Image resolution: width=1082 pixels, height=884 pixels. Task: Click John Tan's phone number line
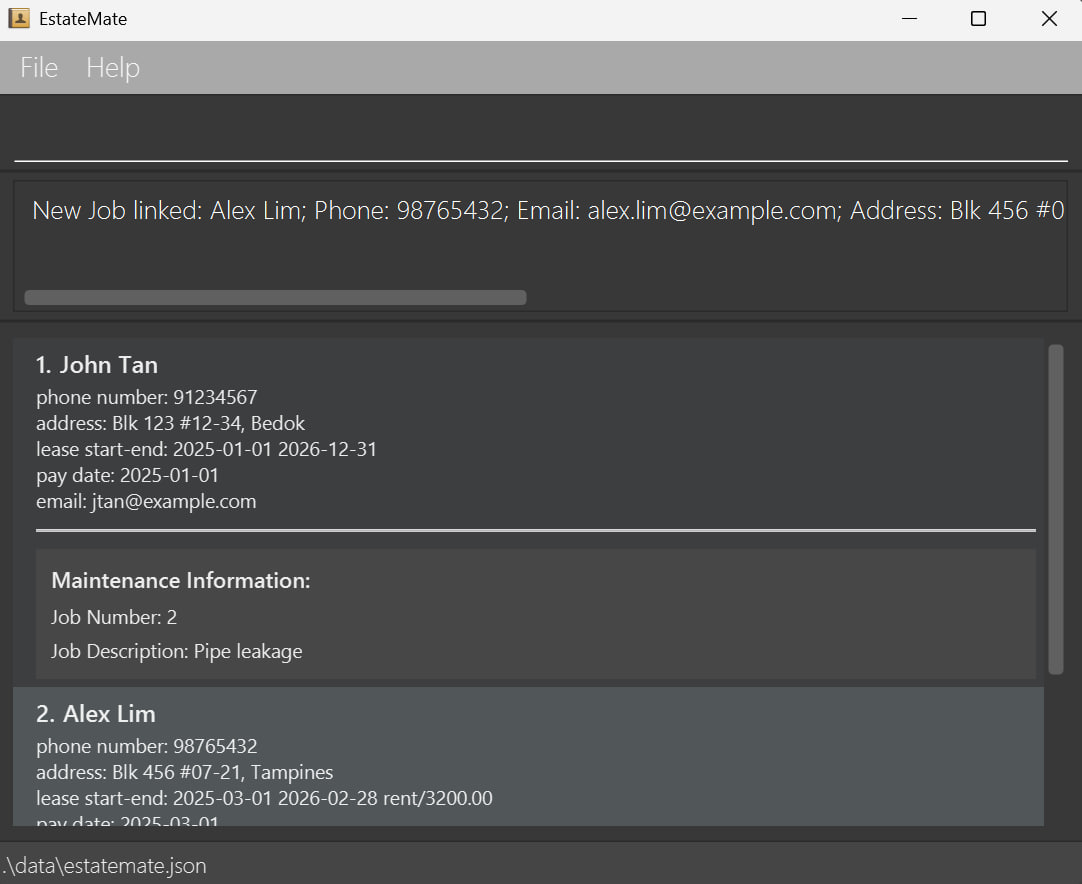(x=147, y=397)
